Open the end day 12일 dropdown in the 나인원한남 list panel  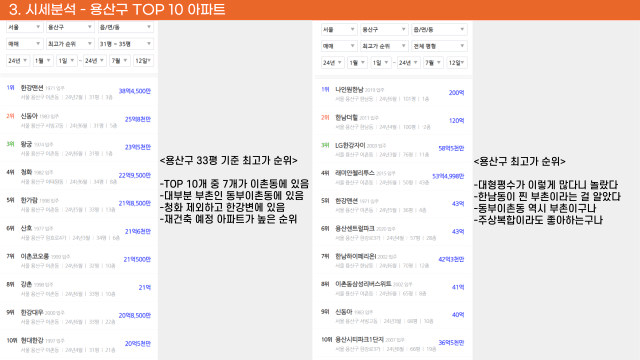click(x=457, y=62)
